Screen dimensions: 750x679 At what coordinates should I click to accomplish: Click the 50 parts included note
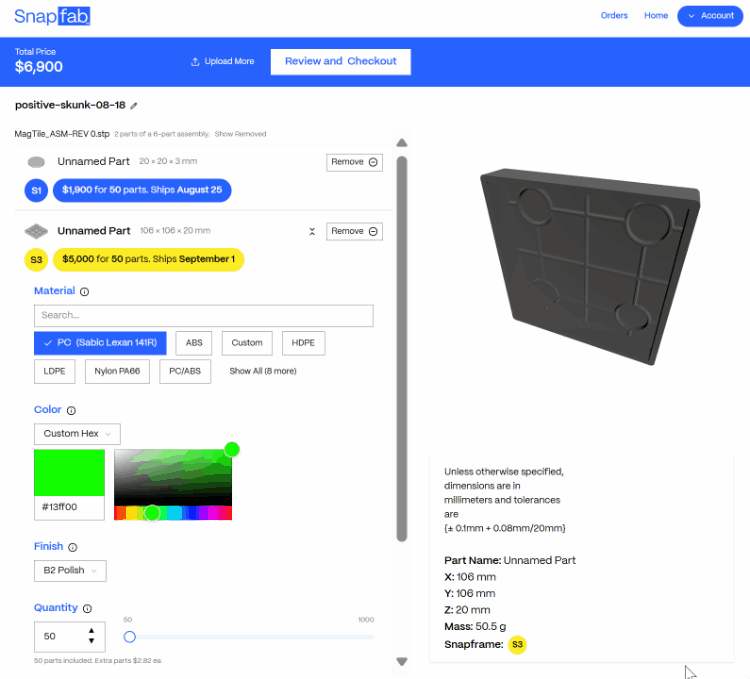98,661
